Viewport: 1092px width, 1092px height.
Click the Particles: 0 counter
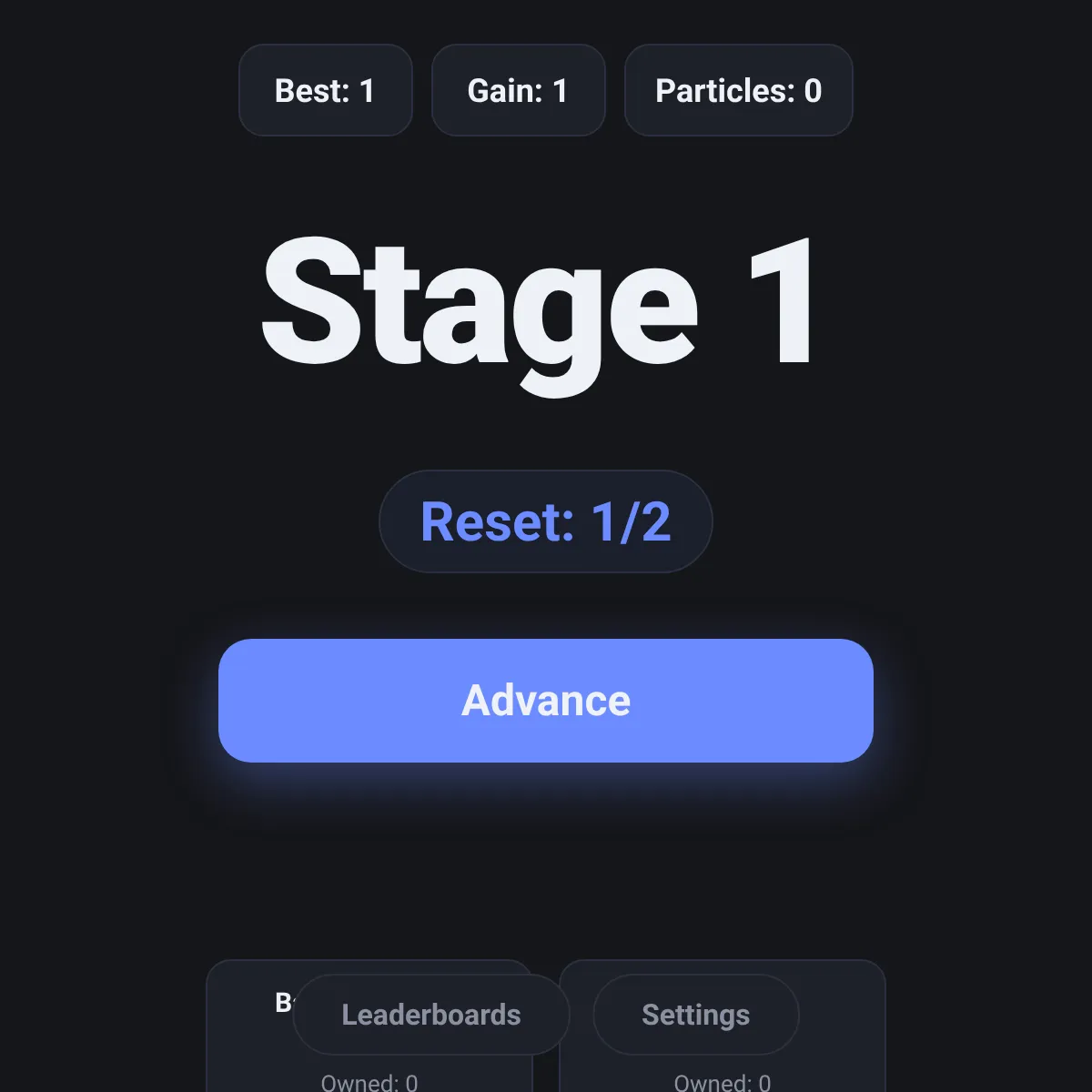point(739,90)
